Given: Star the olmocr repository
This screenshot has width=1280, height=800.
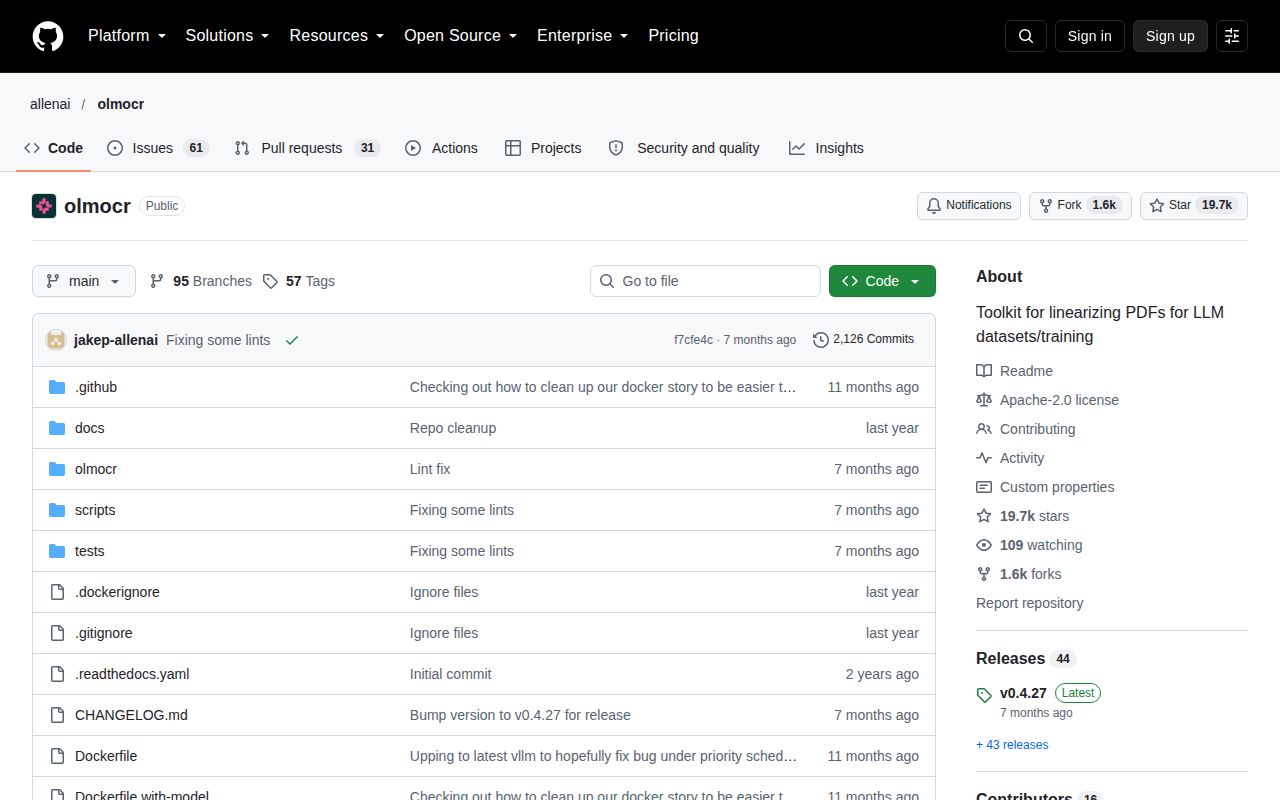Looking at the screenshot, I should (x=1194, y=206).
